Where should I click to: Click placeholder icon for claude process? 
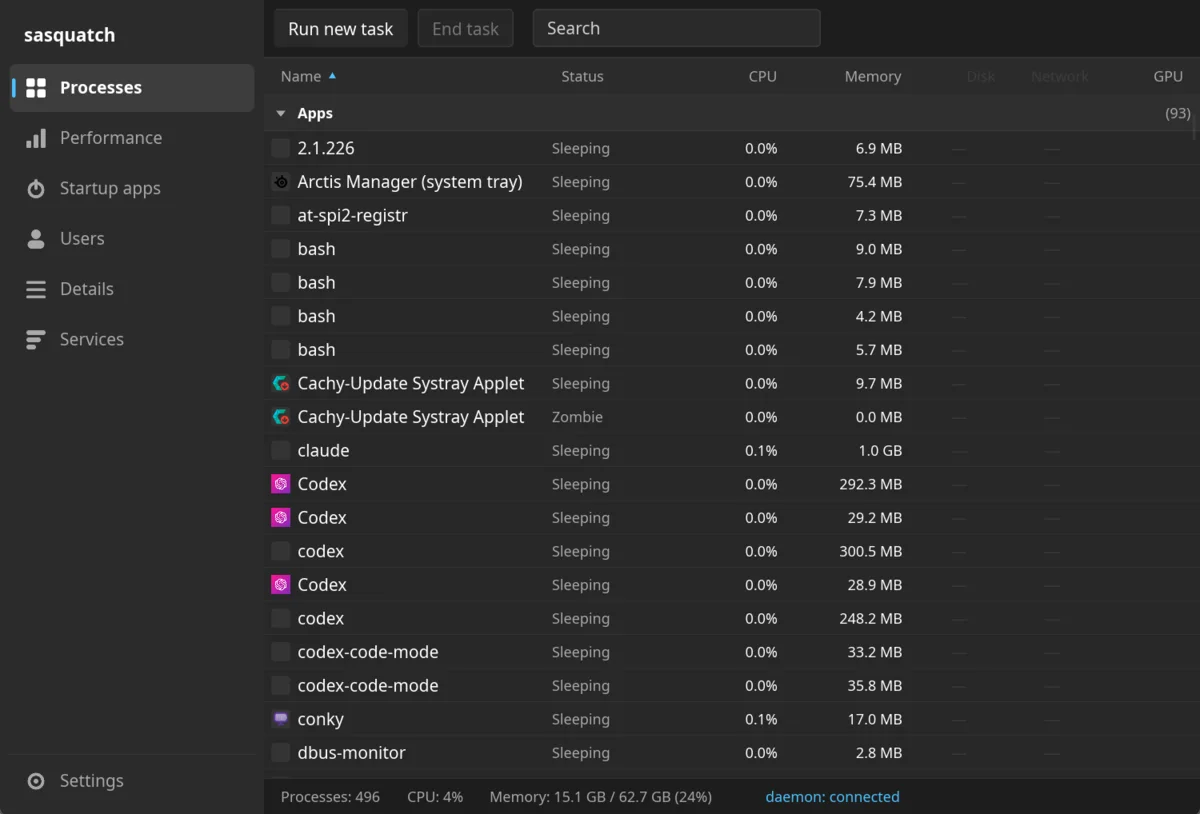click(281, 451)
